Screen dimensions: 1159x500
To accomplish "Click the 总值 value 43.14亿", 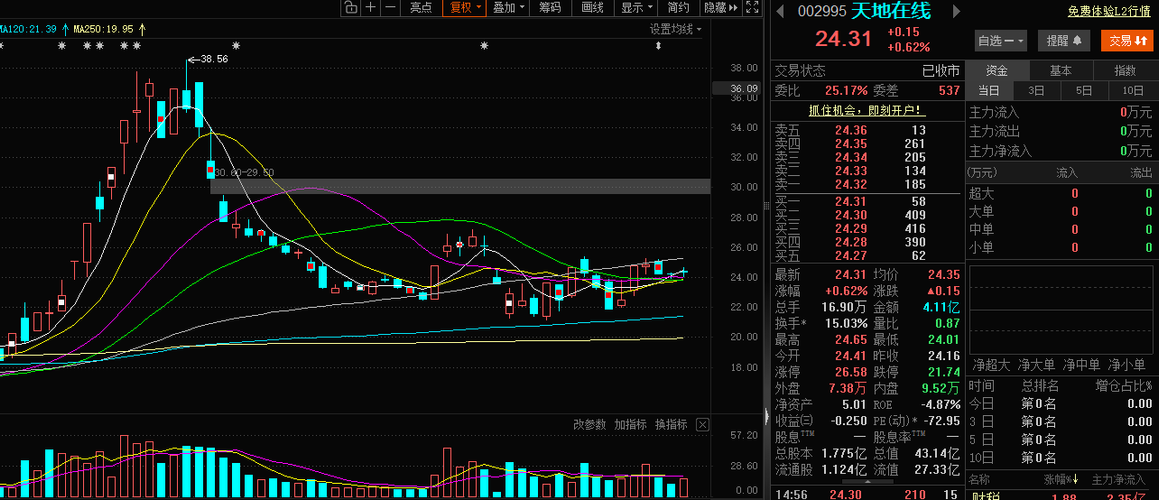I will tap(935, 453).
